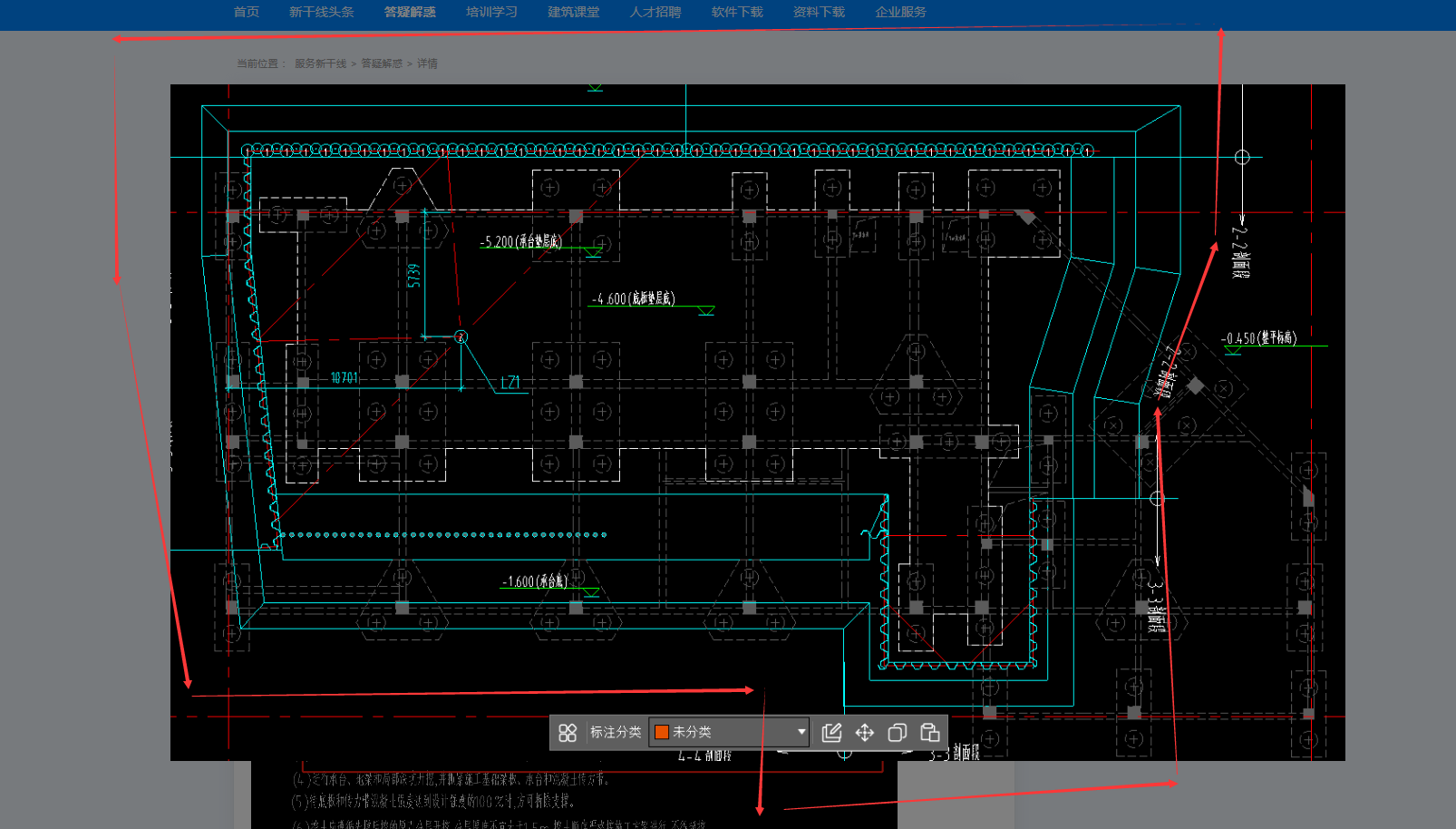Click the orange 未分类 color swatch

point(662,732)
